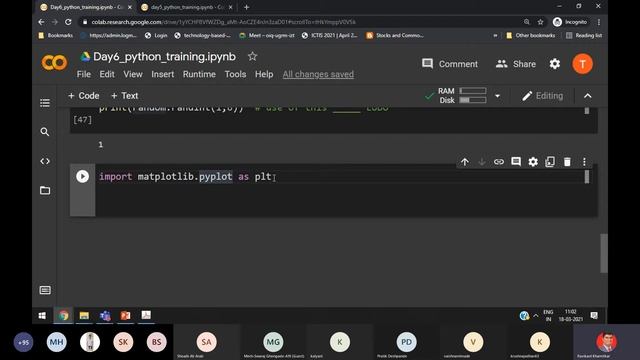Open the Windows Start menu
The width and height of the screenshot is (640, 360).
(42, 316)
